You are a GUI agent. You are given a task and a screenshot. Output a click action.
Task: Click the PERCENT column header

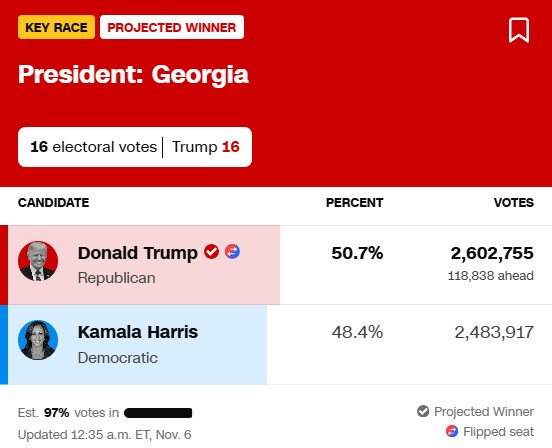point(355,203)
